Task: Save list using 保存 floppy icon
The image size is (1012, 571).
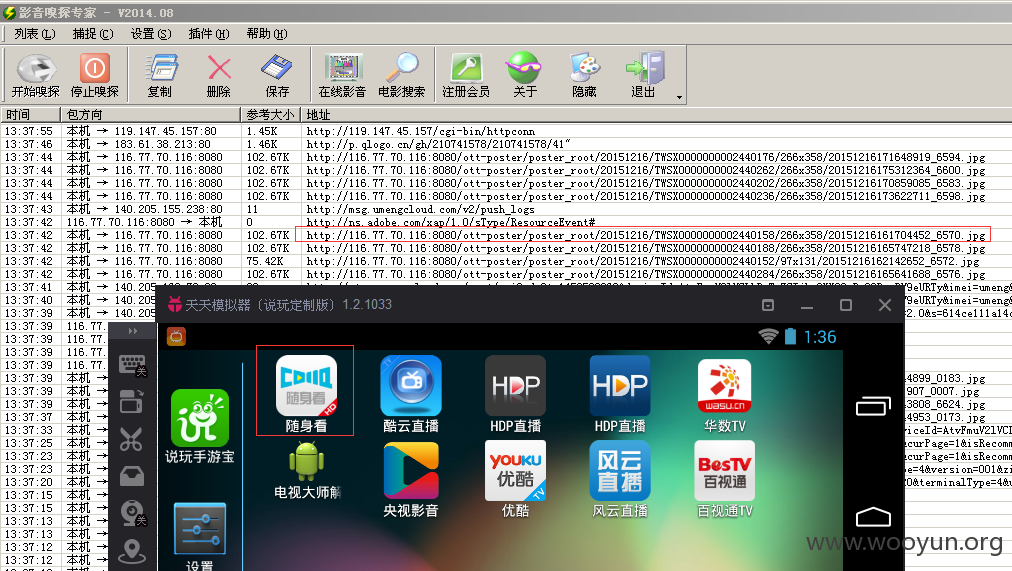Action: (x=277, y=75)
